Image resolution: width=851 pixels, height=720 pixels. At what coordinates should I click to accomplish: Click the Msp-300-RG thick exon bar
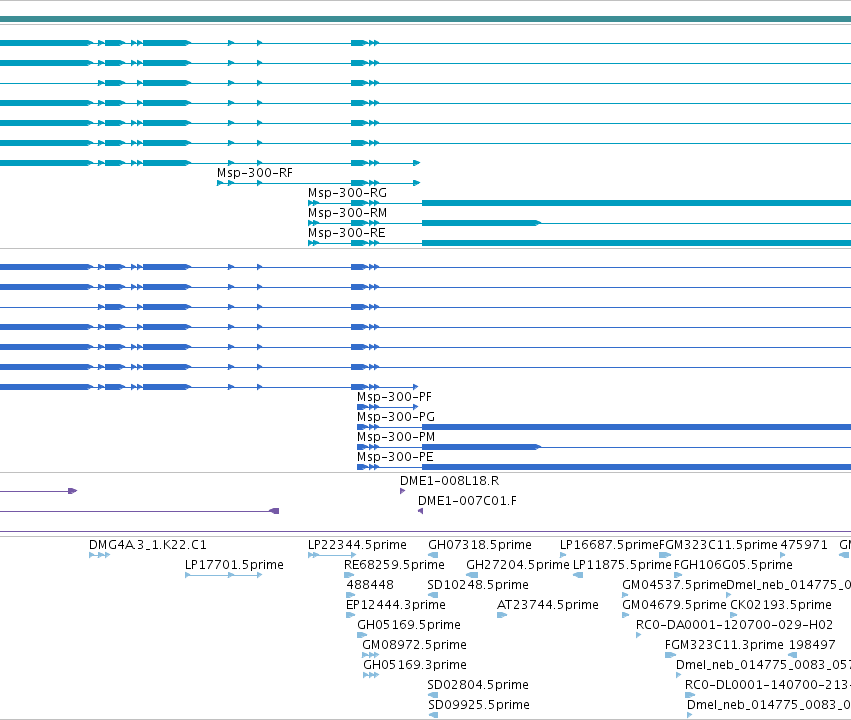(x=637, y=203)
